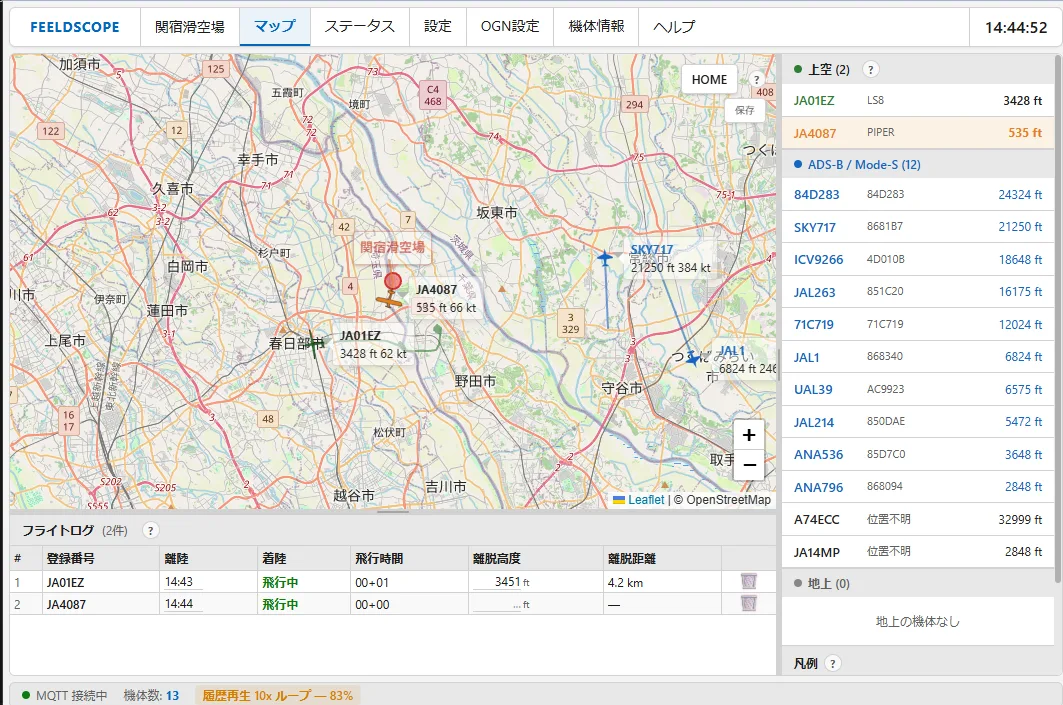1063x705 pixels.
Task: Expand the 凡例 section
Action: click(918, 663)
